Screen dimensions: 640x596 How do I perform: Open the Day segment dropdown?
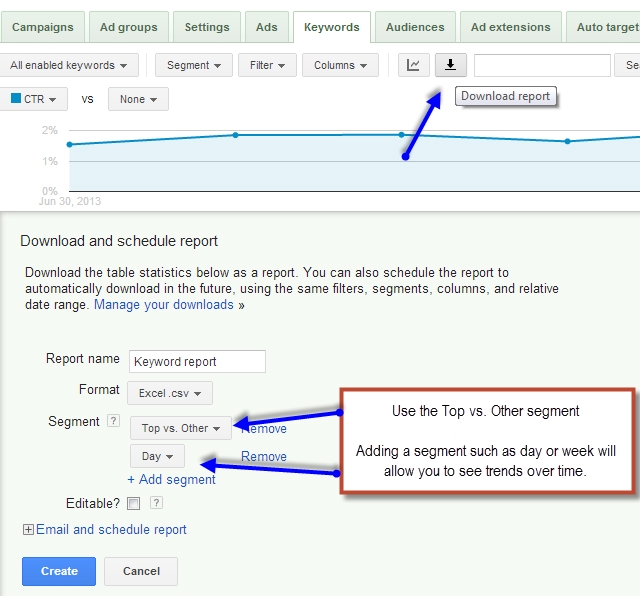(x=157, y=456)
